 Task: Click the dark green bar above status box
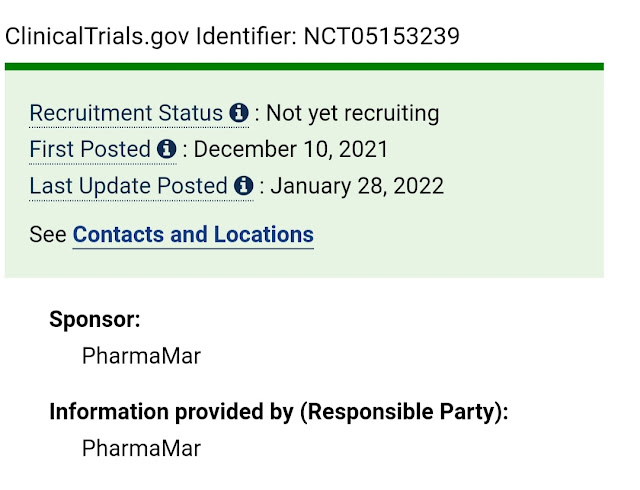304,66
